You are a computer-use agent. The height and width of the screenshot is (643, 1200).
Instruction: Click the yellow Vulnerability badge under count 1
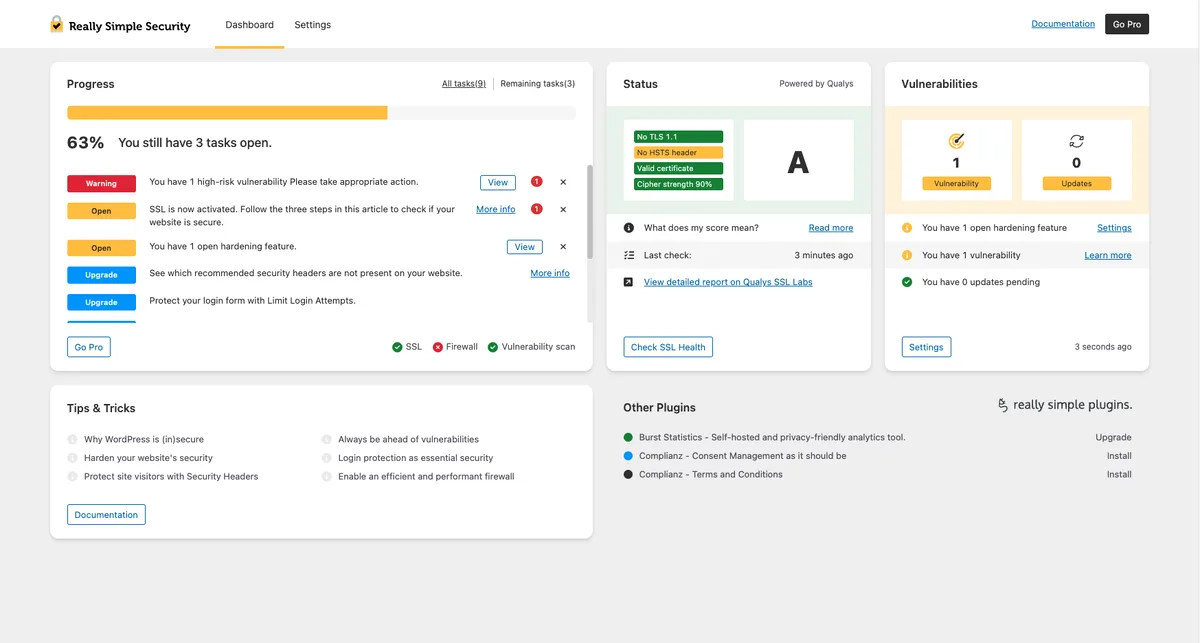[956, 184]
